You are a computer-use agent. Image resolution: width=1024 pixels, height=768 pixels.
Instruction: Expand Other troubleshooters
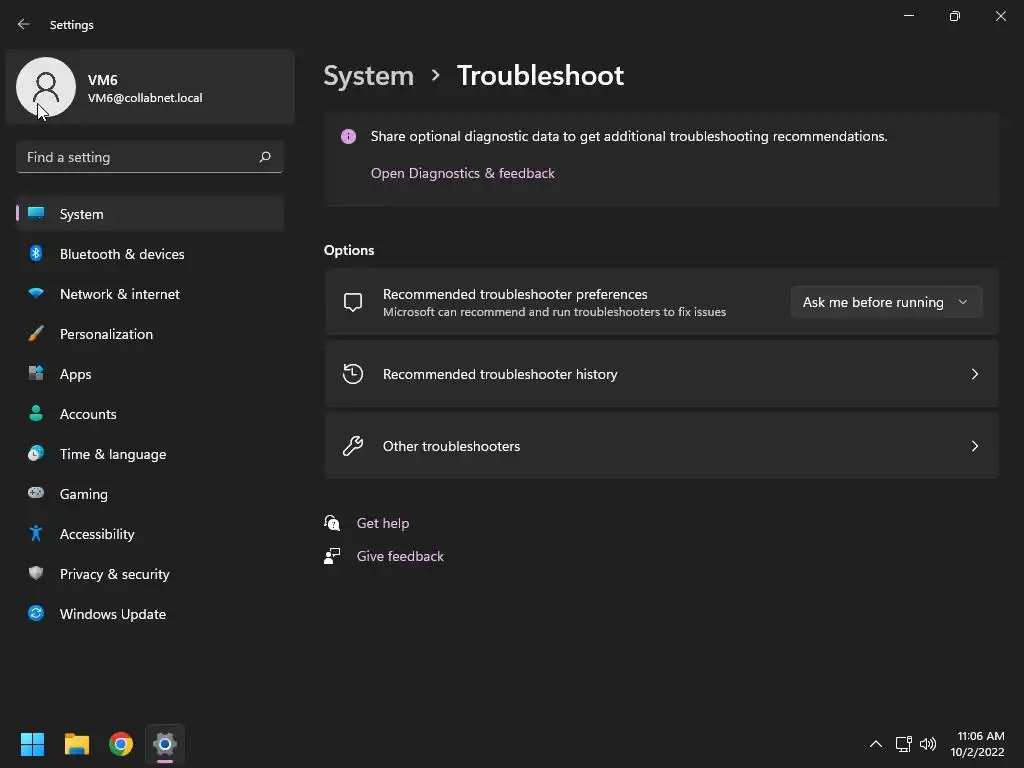tap(661, 446)
